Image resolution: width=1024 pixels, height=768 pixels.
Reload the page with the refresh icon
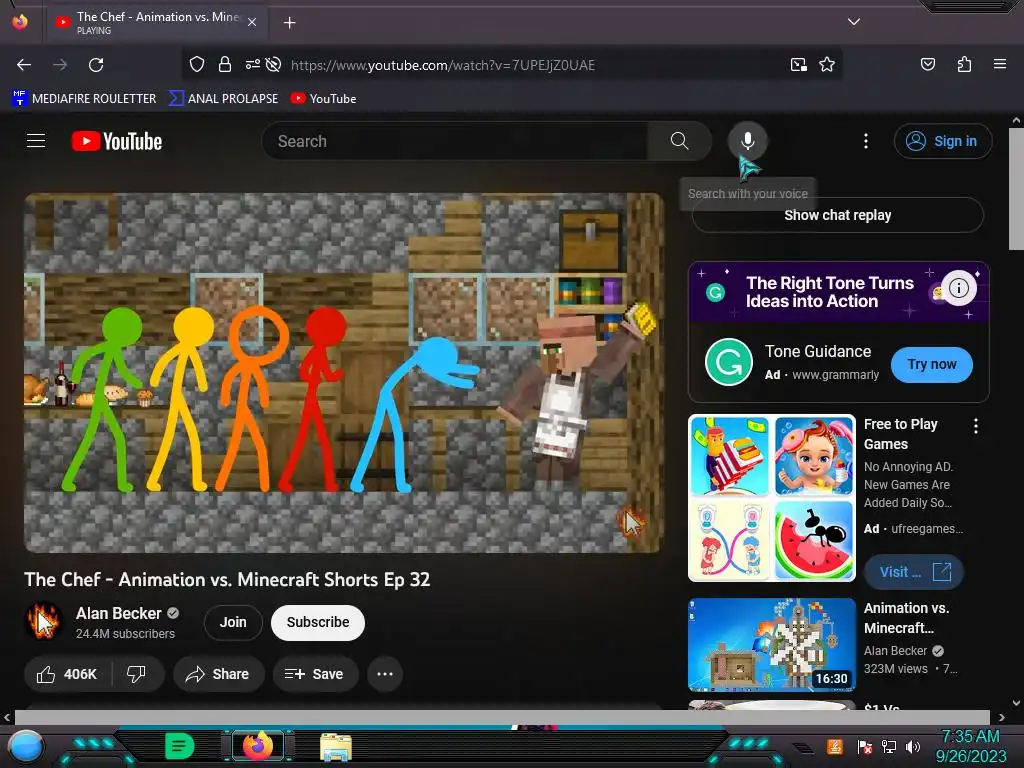coord(96,65)
